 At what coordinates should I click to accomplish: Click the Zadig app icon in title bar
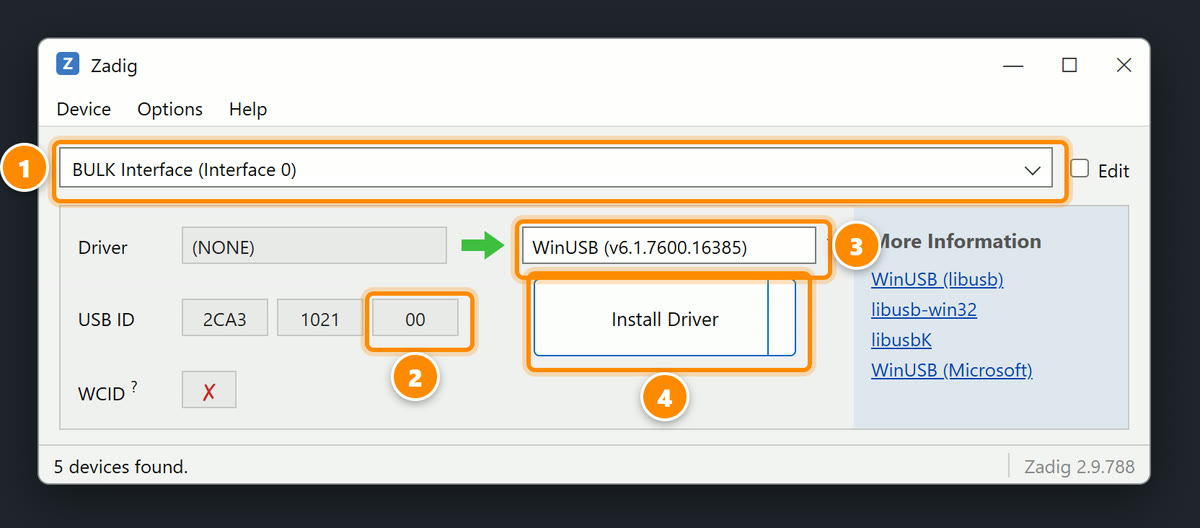[x=68, y=65]
